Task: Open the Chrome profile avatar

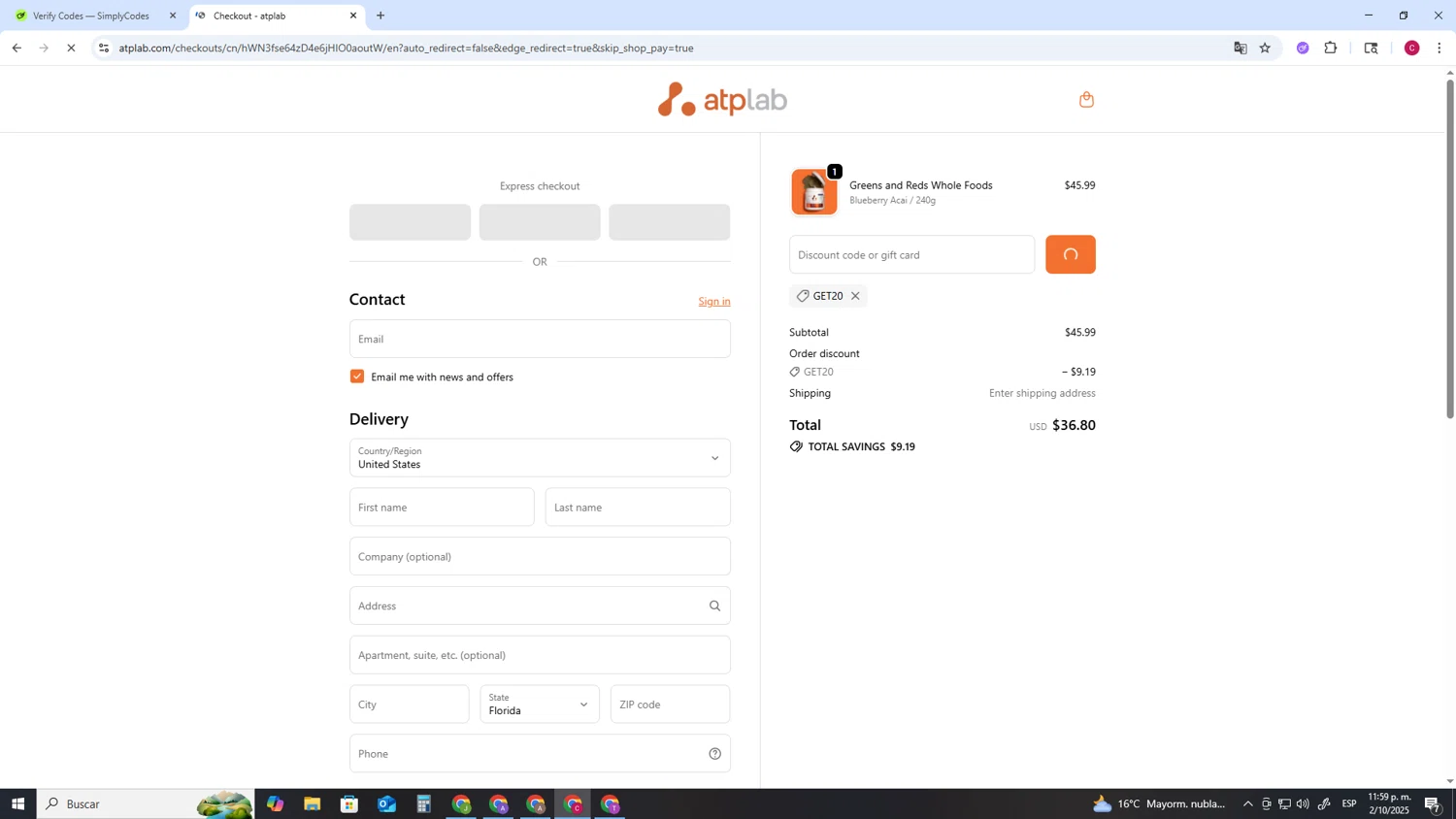Action: point(1412,48)
